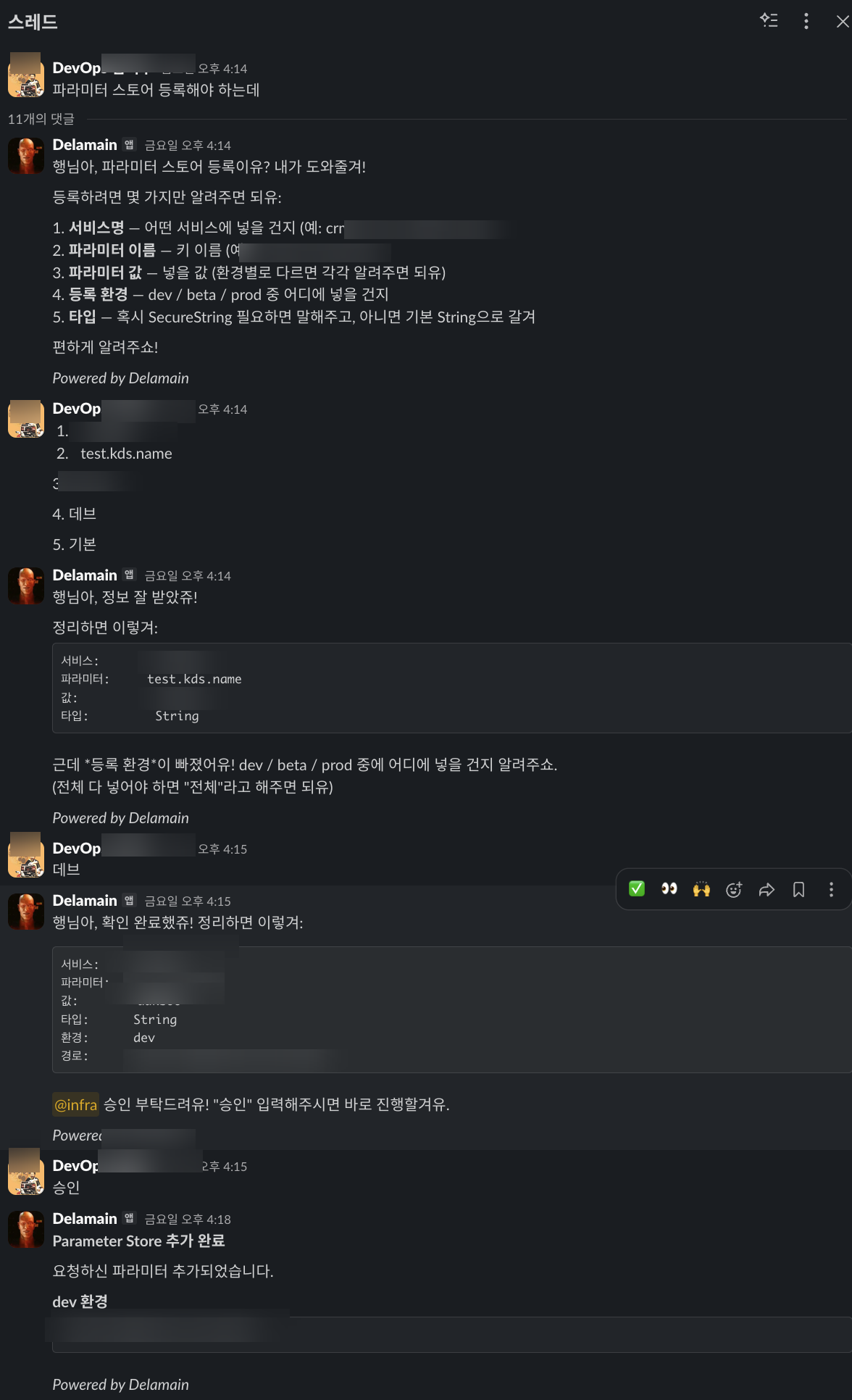The image size is (852, 1400).
Task: React with the 👀 eyes emoji
Action: tap(669, 889)
